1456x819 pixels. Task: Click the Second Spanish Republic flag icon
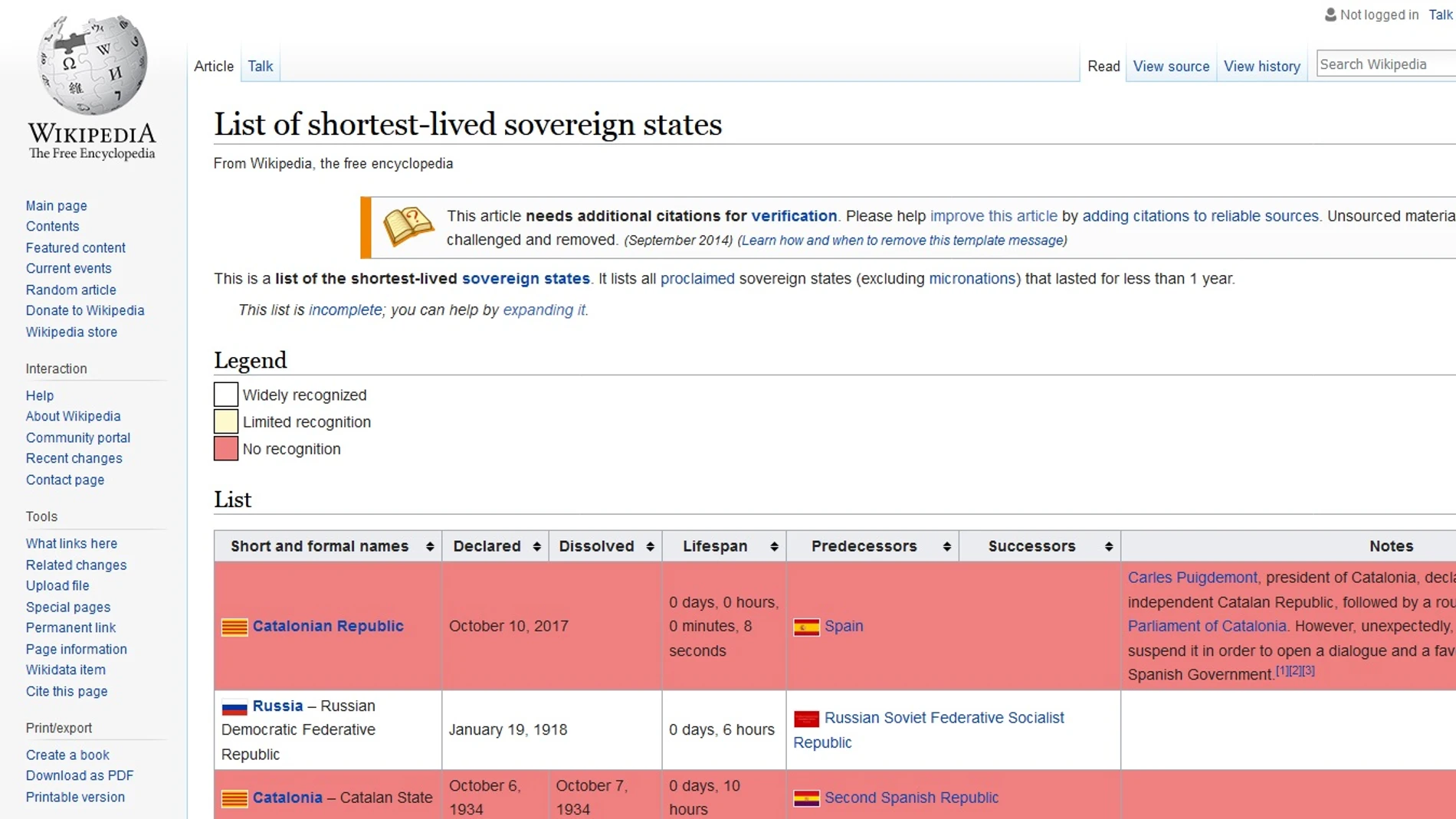[x=806, y=798]
